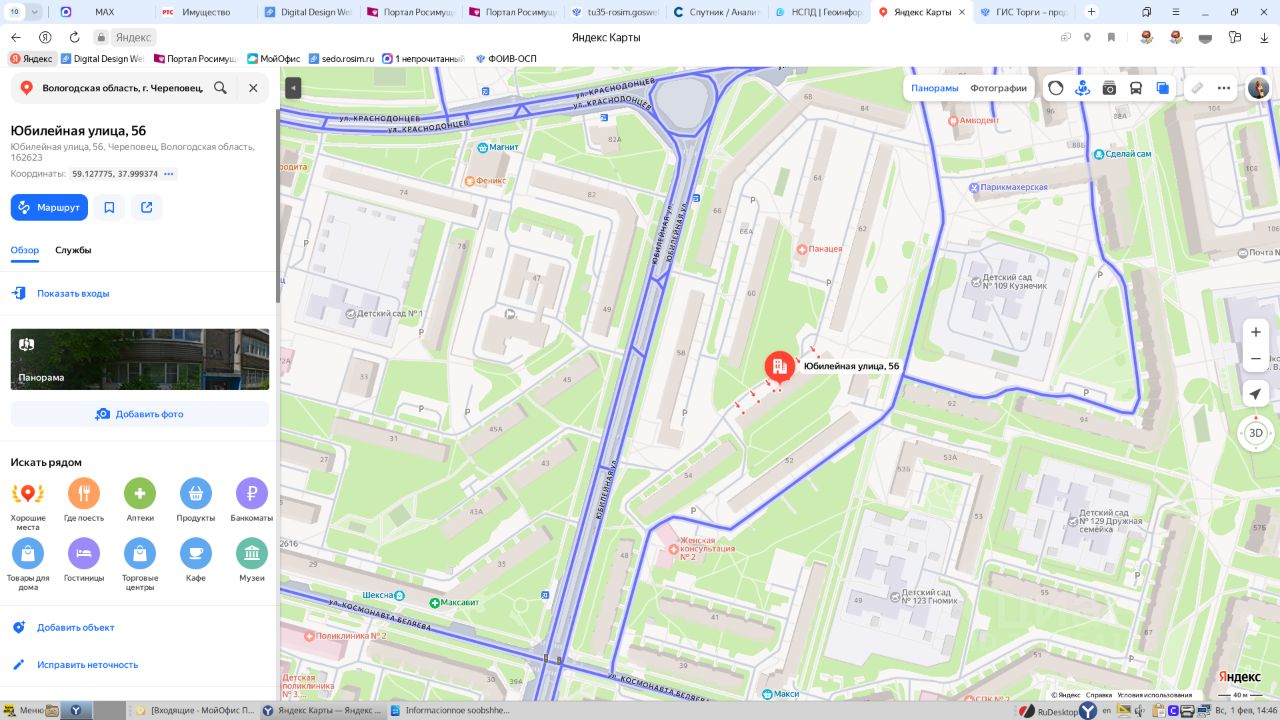The height and width of the screenshot is (720, 1280).
Task: Search nearby Музеи
Action: [x=252, y=560]
